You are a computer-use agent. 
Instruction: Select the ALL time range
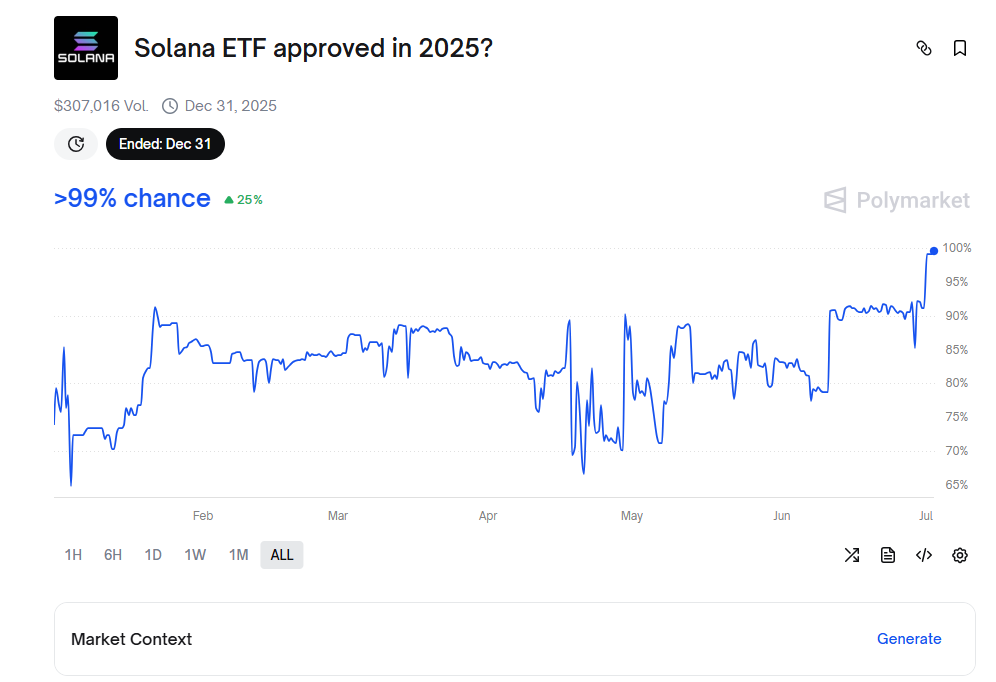(x=282, y=555)
